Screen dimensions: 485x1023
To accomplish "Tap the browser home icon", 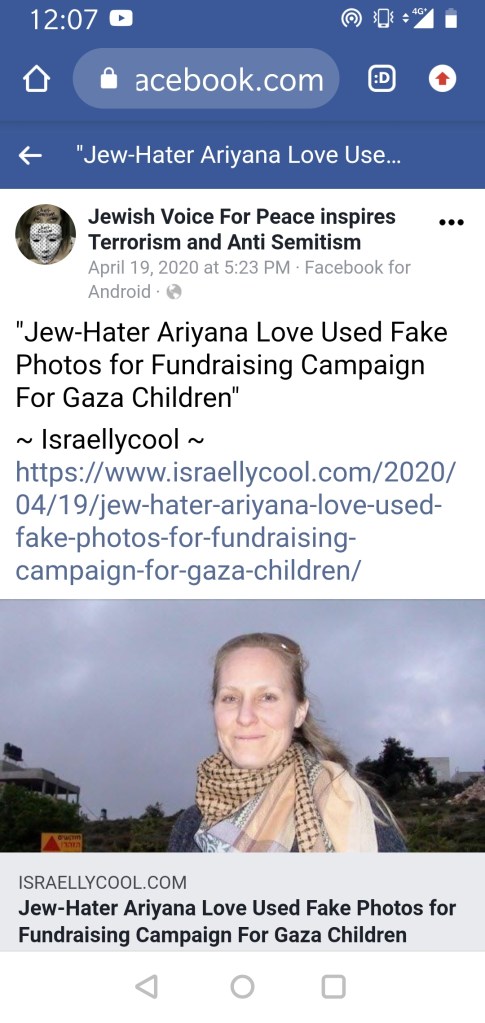I will [x=37, y=80].
